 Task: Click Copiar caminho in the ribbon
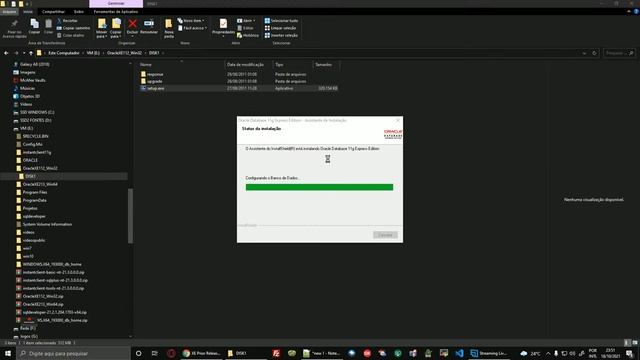point(73,28)
